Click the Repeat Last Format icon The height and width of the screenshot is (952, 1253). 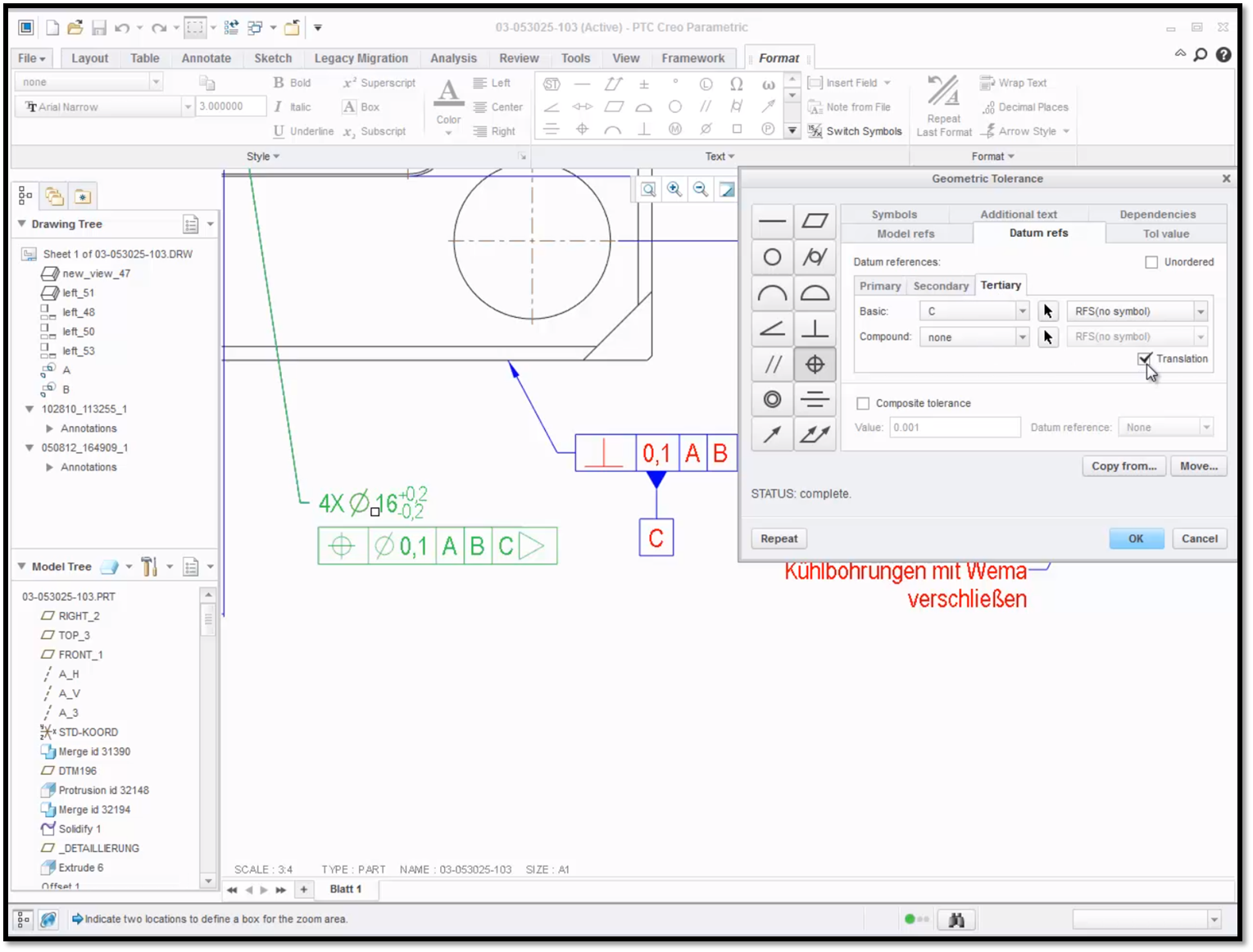[944, 107]
